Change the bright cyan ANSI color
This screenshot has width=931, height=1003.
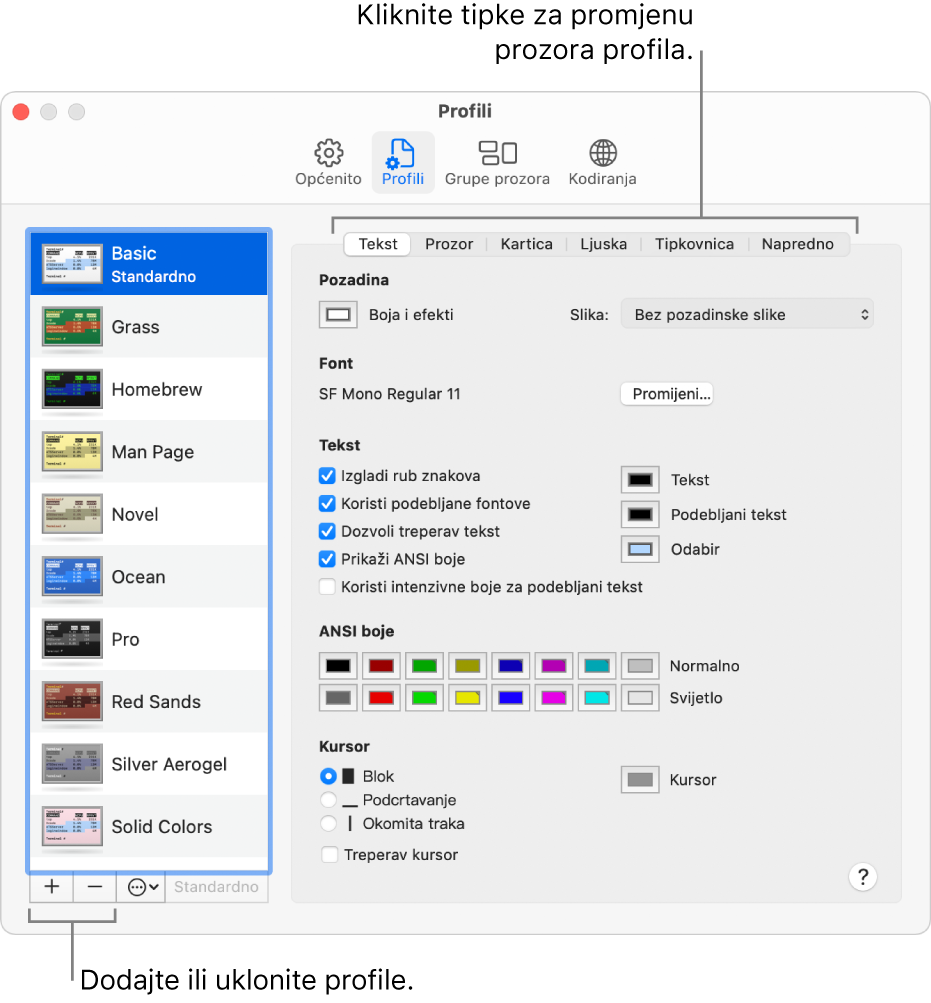pyautogui.click(x=597, y=698)
